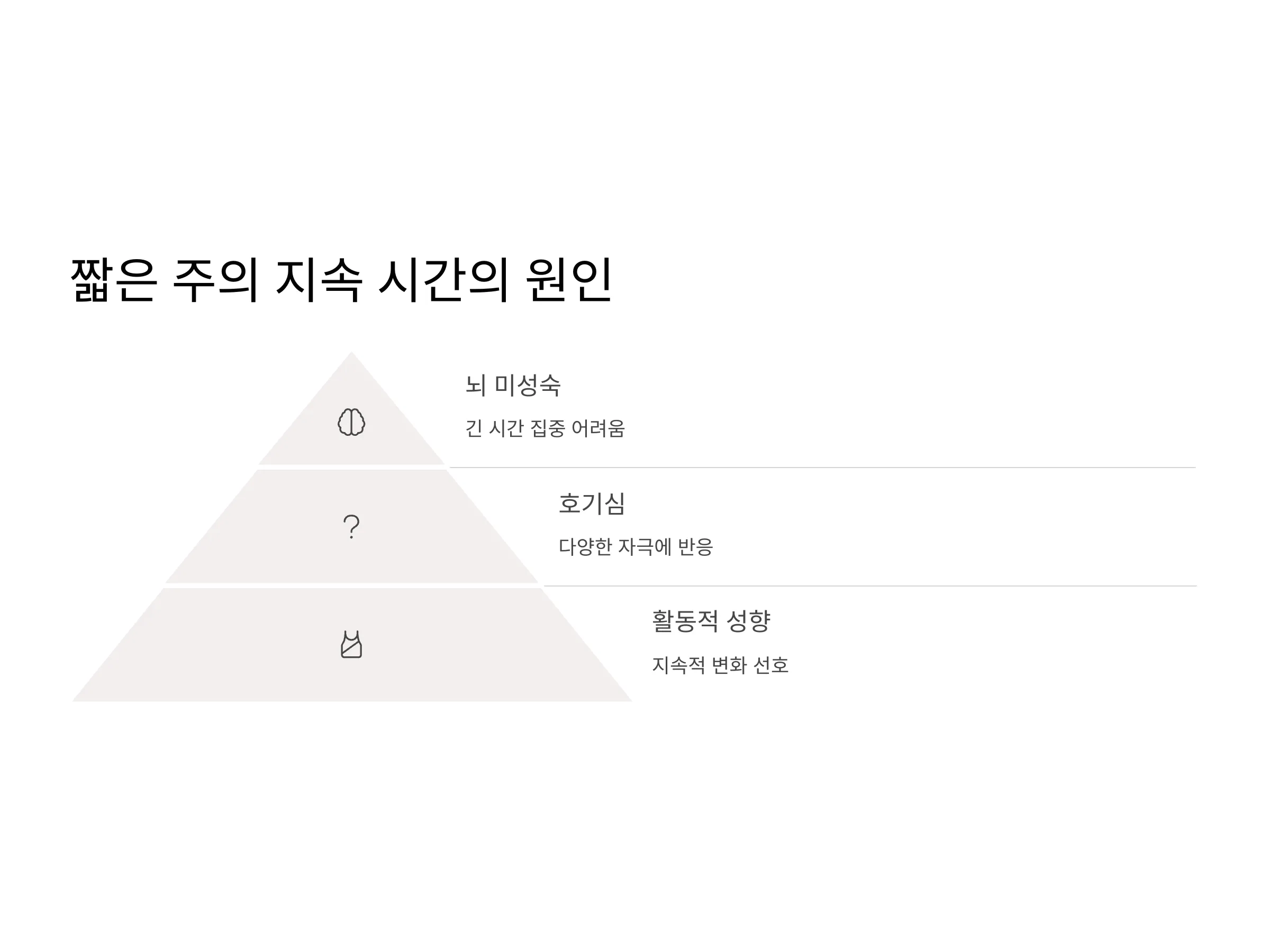1270x952 pixels.
Task: Click the word 시간의 in the title
Action: point(443,280)
